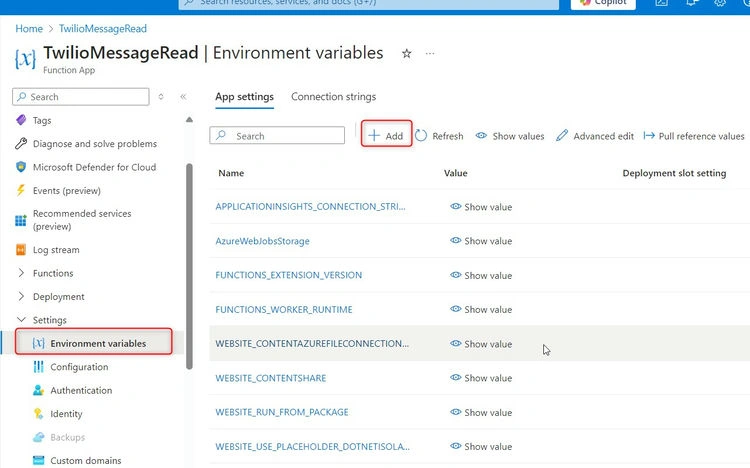
Task: Show value for WEBSITE_RUN_FROM_PACKAGE
Action: pyautogui.click(x=481, y=412)
